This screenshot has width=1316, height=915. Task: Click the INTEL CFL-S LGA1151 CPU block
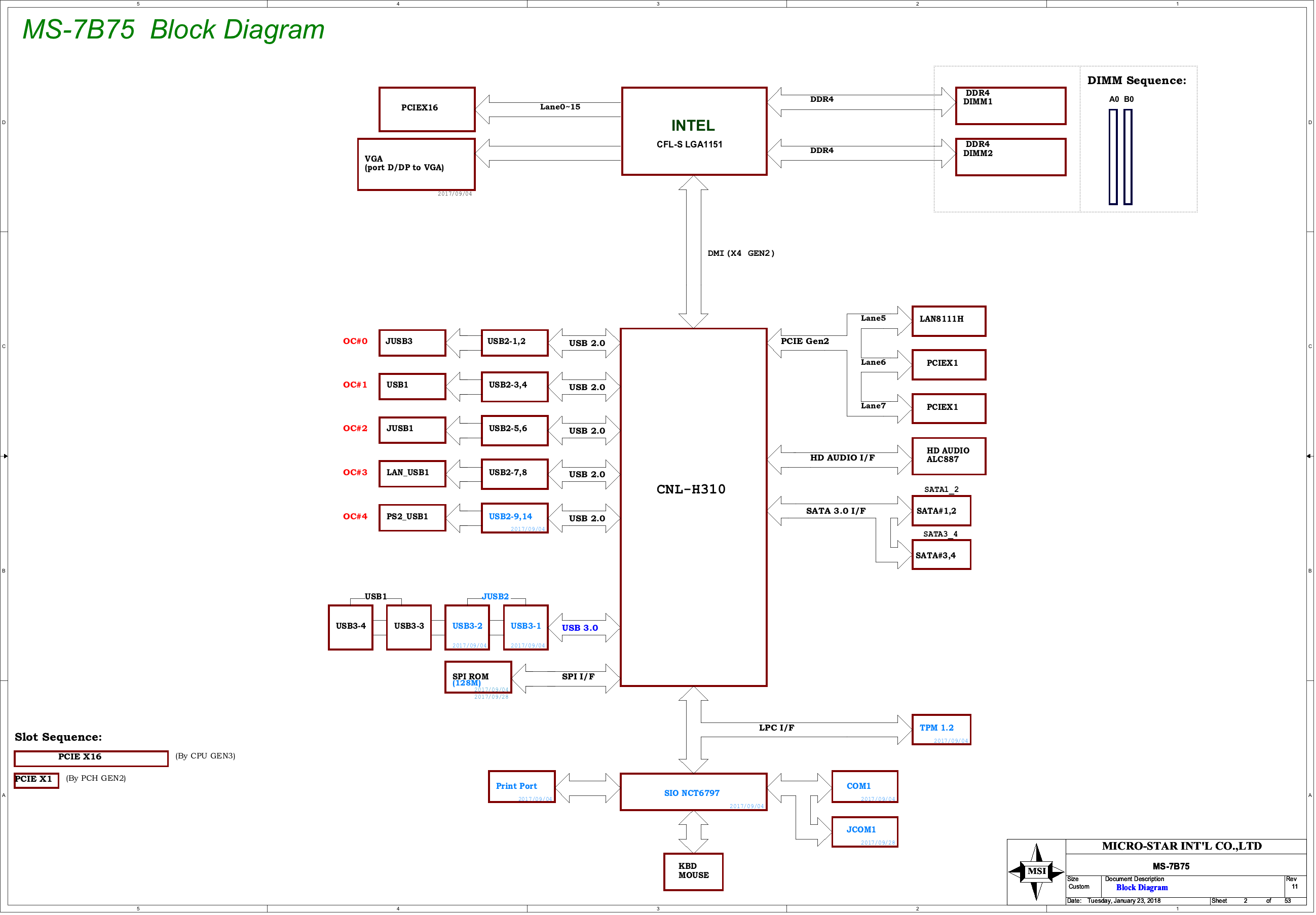[694, 131]
